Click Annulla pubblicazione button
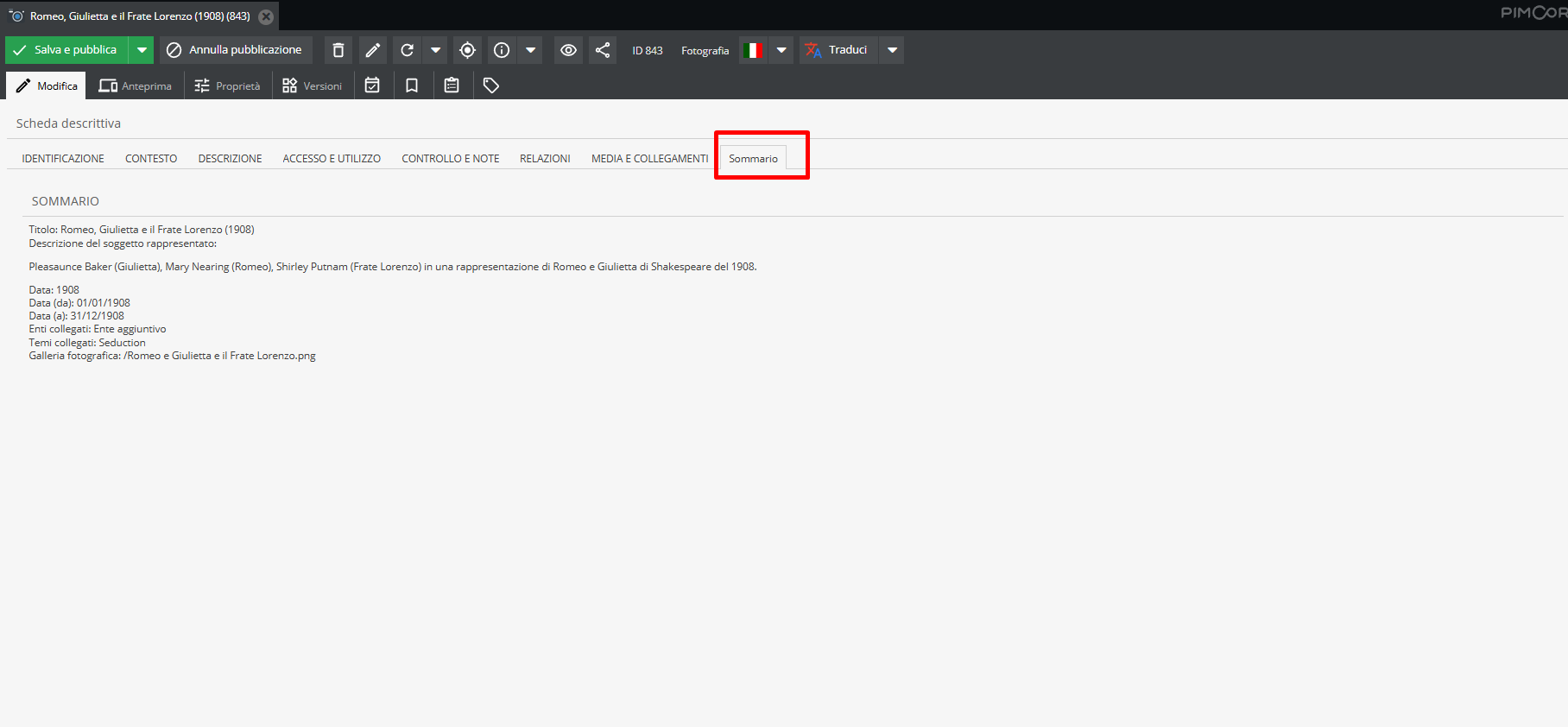Screen dimensions: 1568x727 (x=236, y=50)
